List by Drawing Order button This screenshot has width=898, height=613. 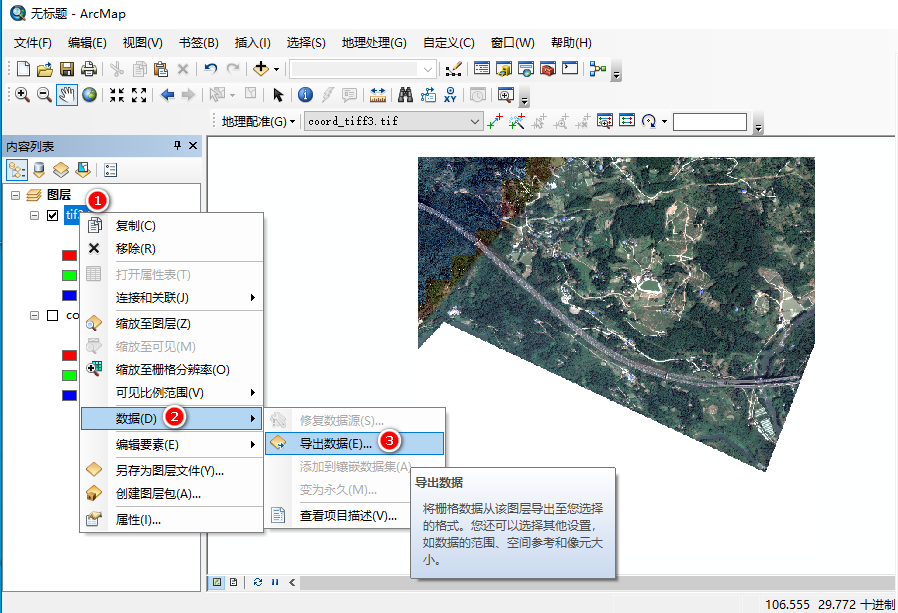click(x=17, y=170)
